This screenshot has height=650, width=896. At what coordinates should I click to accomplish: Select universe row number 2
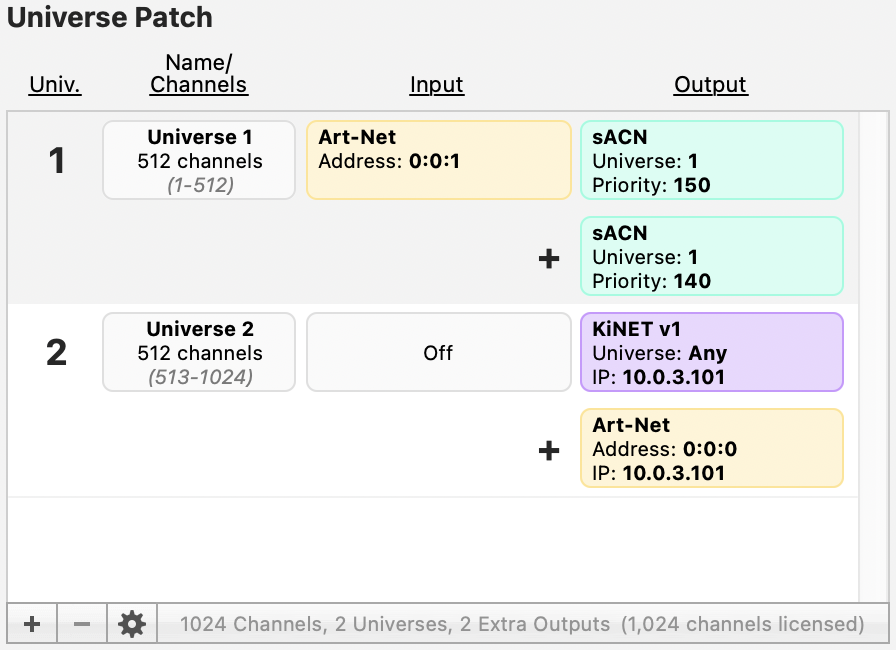pyautogui.click(x=57, y=352)
